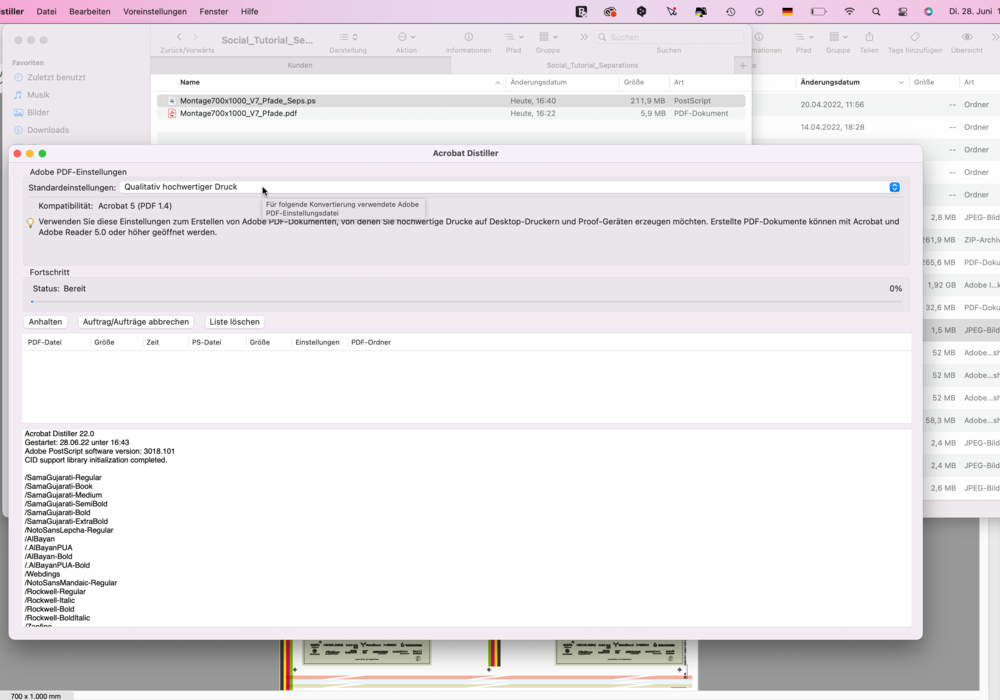
Task: Click the PDF-Datei column header in Distiller
Action: [45, 342]
